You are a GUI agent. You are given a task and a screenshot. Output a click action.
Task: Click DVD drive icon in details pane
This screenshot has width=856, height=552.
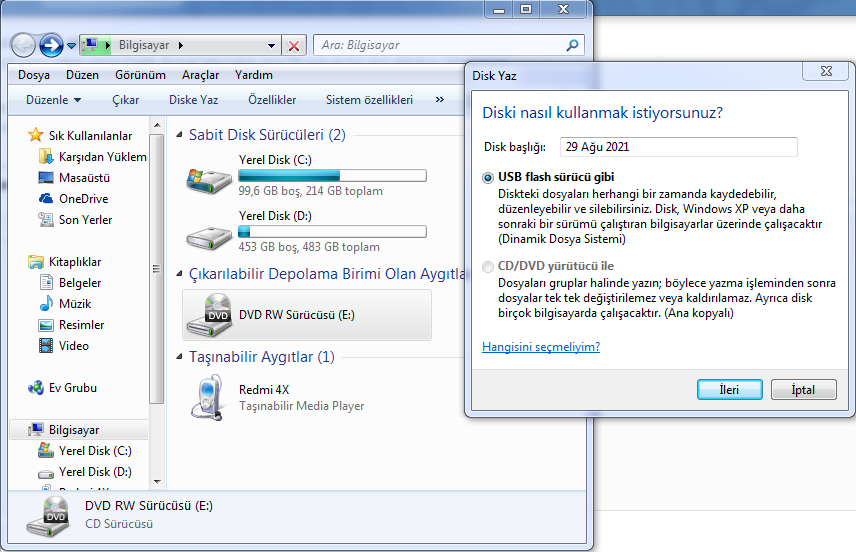click(x=48, y=516)
